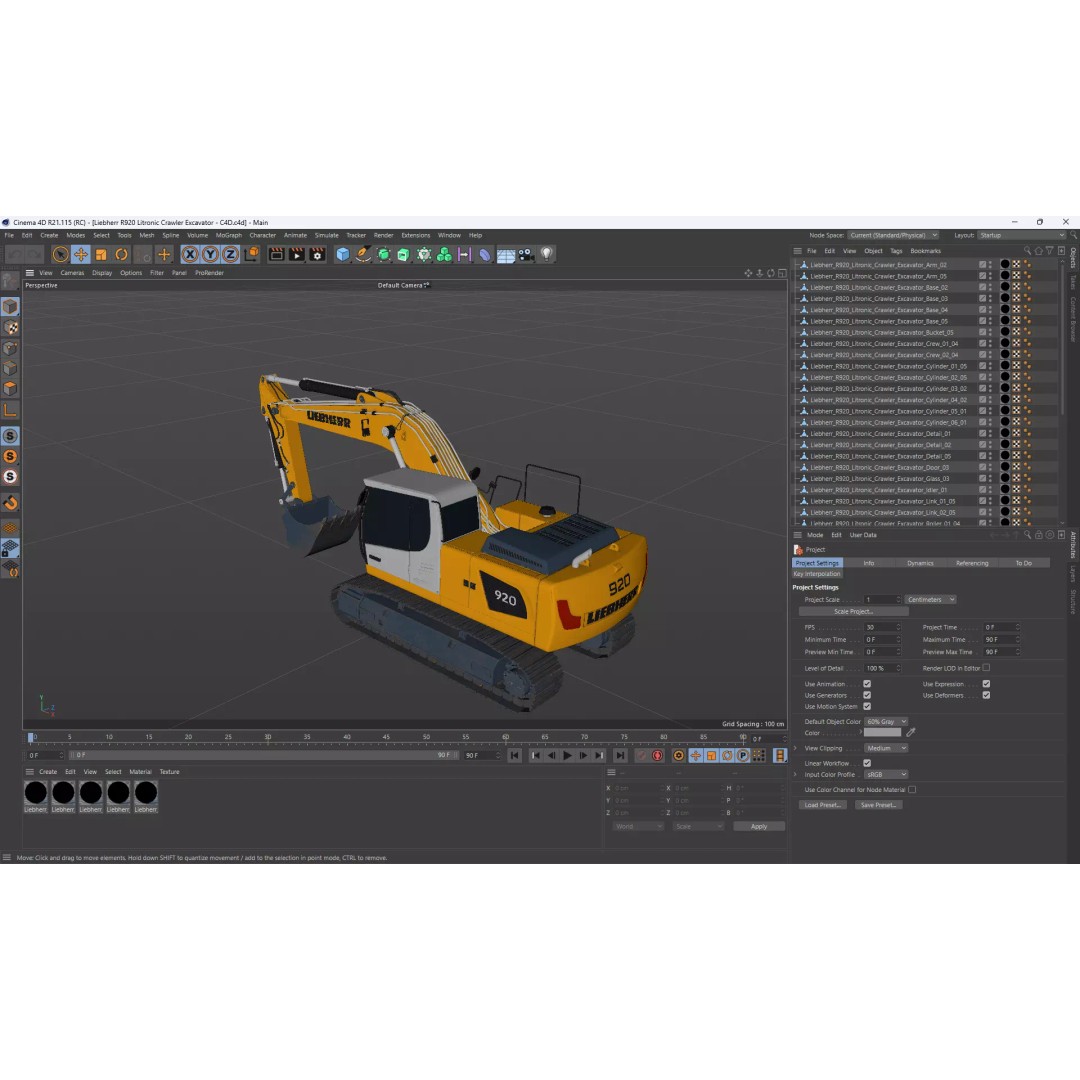Add a Floor grid object icon
The image size is (1080, 1080).
[x=506, y=255]
